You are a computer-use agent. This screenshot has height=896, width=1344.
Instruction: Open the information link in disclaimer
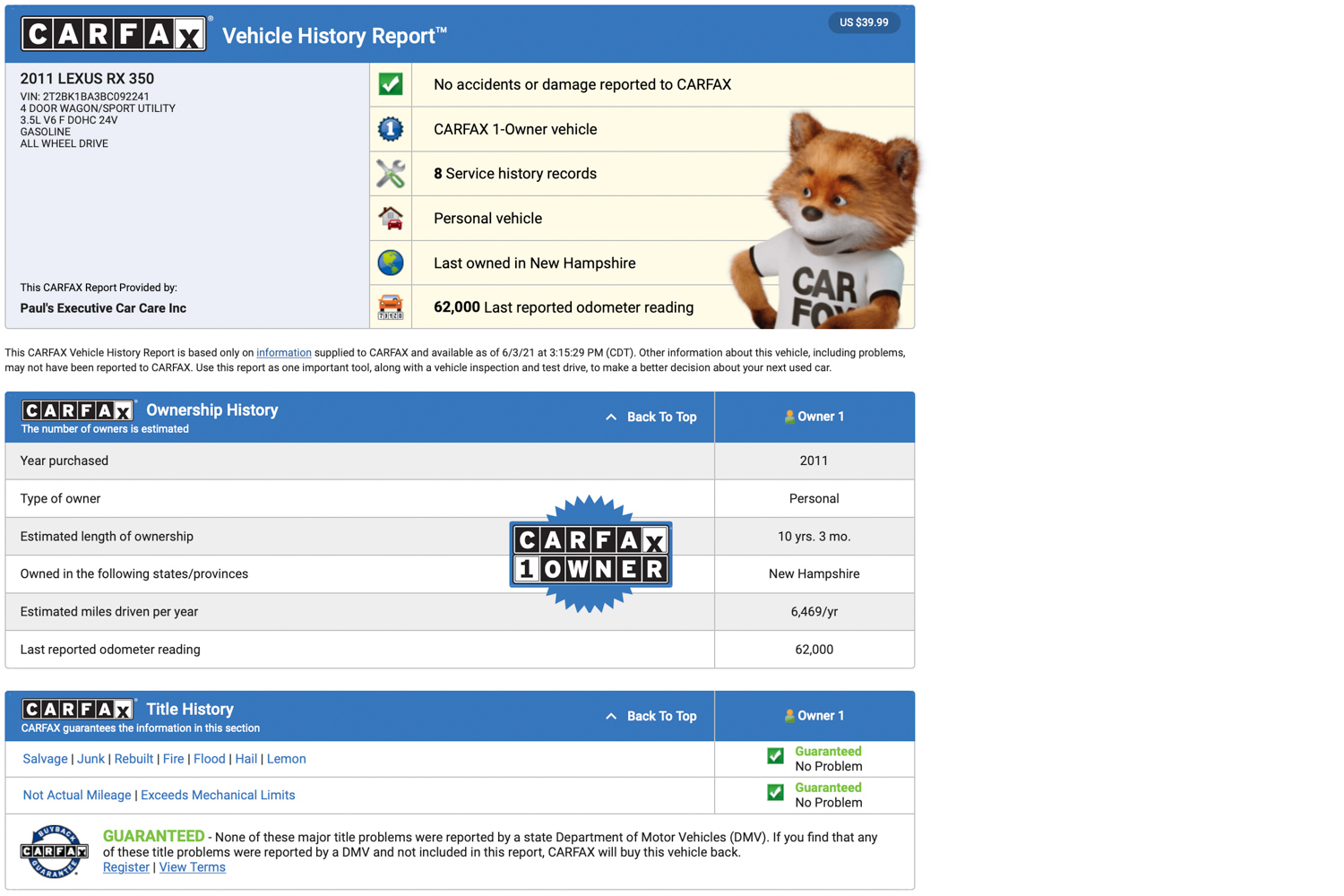click(x=283, y=353)
